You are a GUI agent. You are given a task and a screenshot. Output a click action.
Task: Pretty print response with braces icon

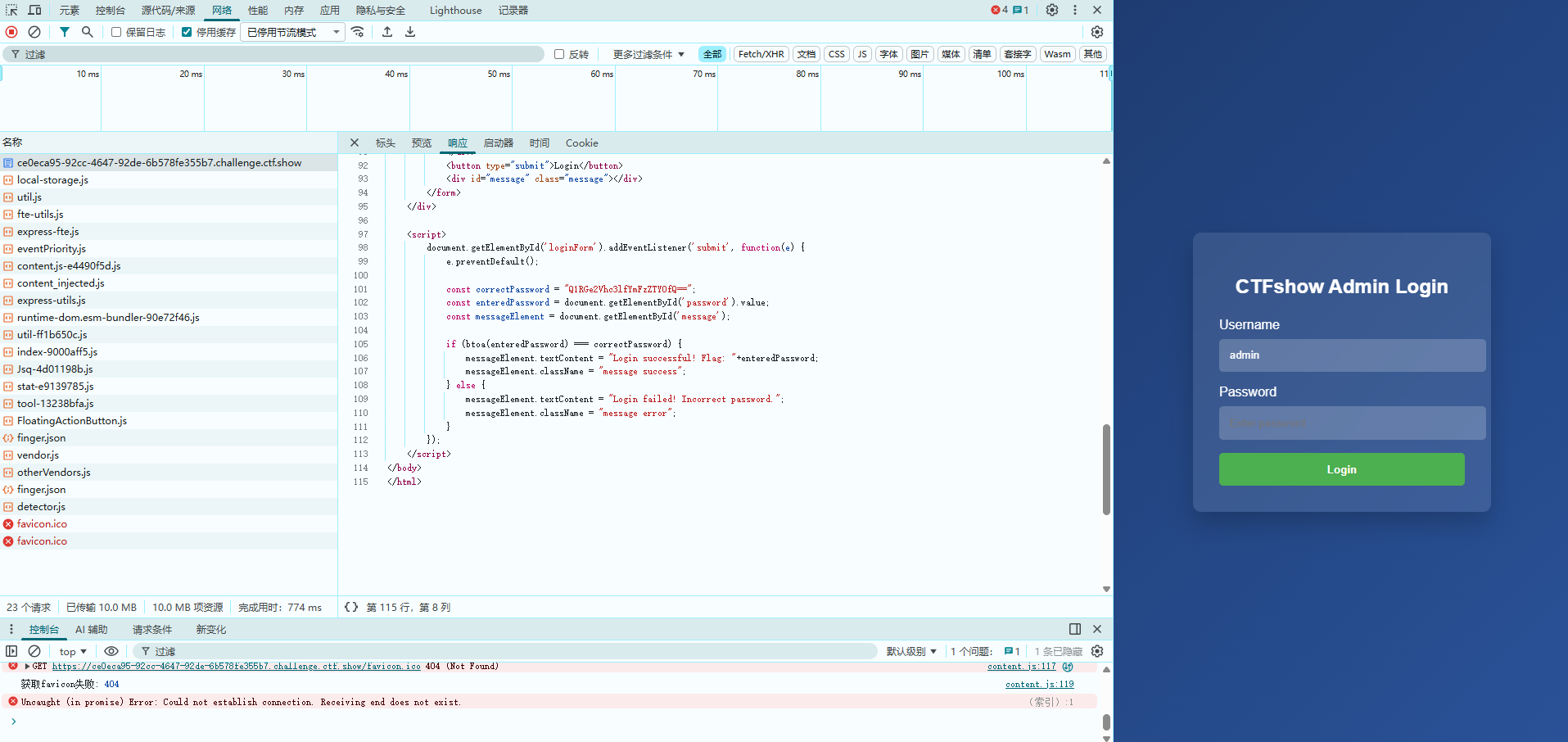coord(351,607)
